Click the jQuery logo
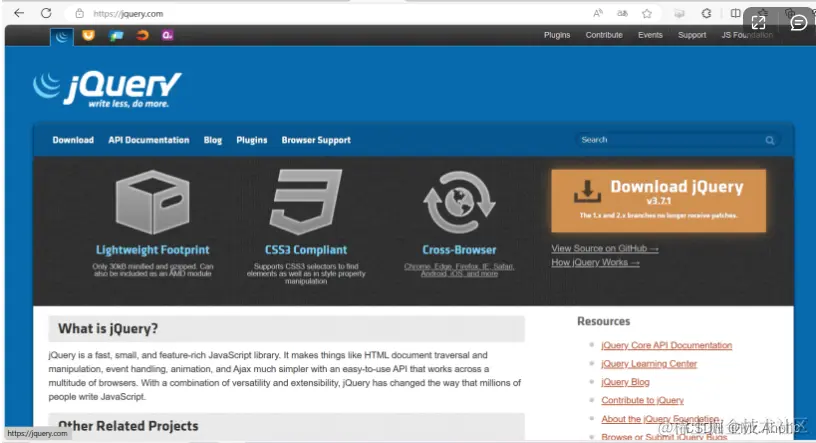816x443 pixels. [x=107, y=90]
